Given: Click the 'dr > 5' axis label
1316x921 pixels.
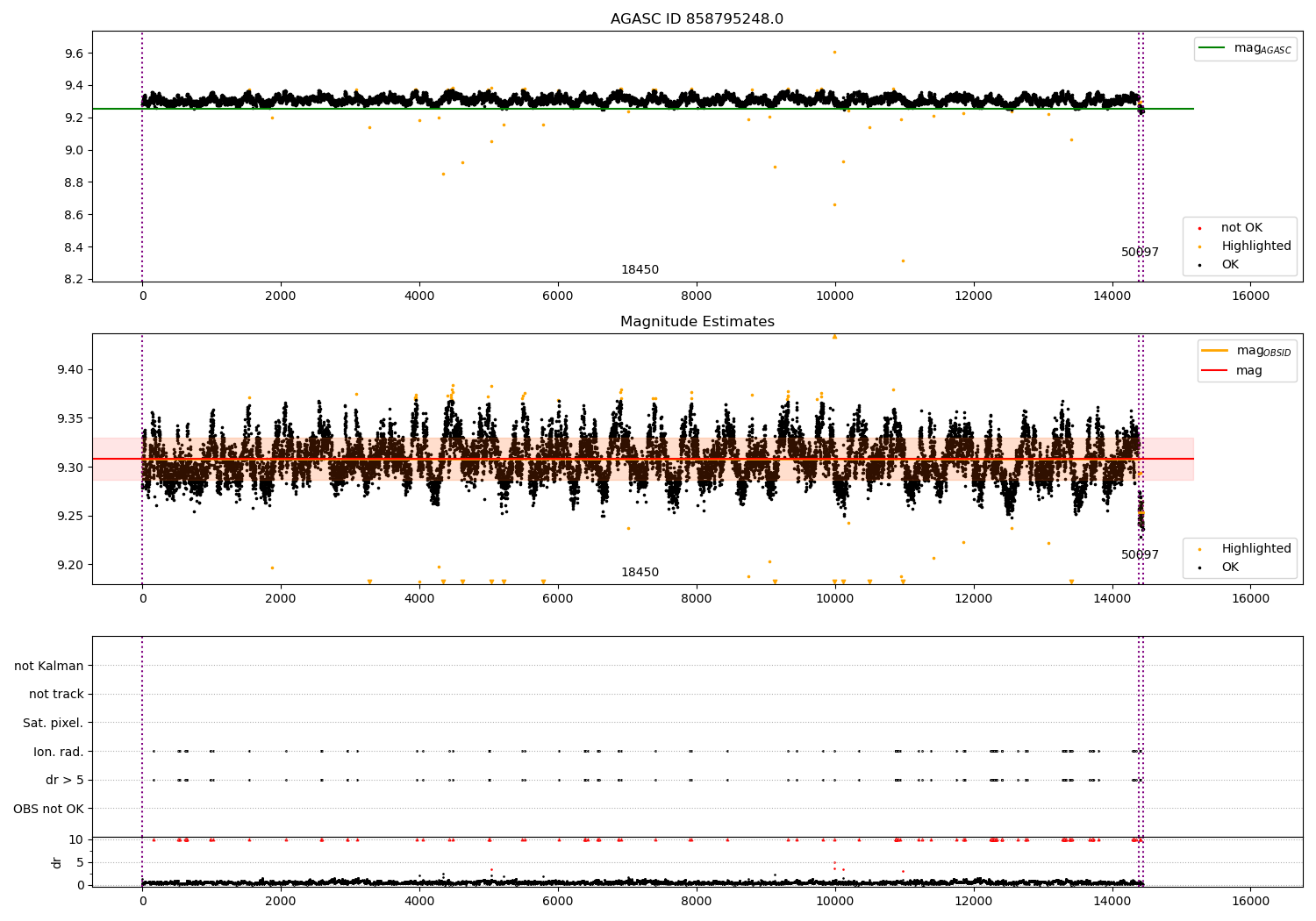Looking at the screenshot, I should 65,780.
